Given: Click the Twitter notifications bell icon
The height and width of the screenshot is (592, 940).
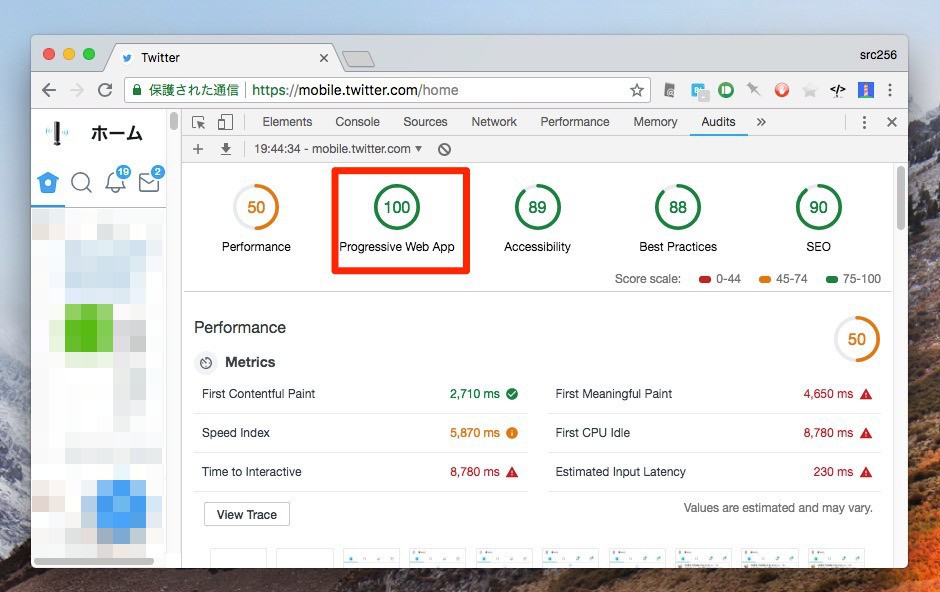Looking at the screenshot, I should pos(116,182).
